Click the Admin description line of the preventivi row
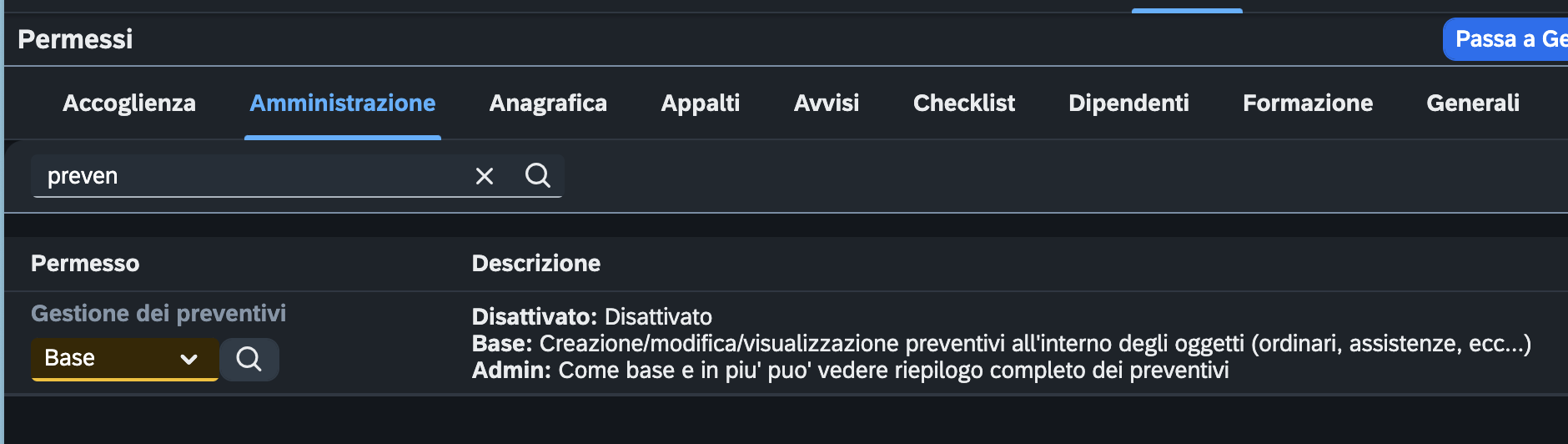Viewport: 1568px width, 444px height. point(851,371)
